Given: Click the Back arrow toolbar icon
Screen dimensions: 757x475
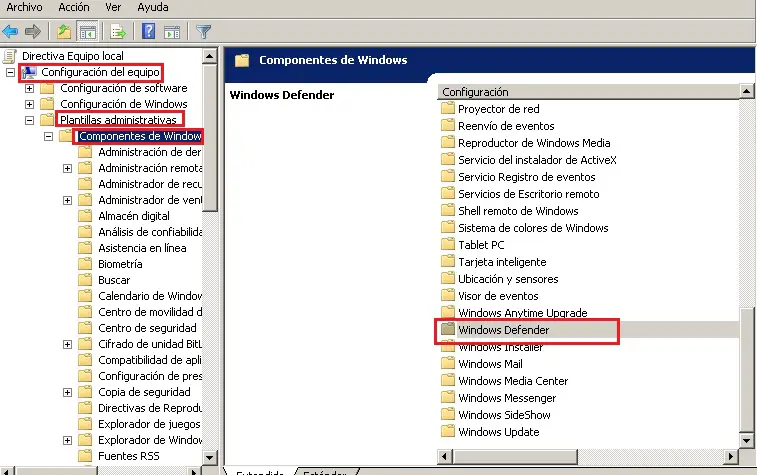Looking at the screenshot, I should pyautogui.click(x=10, y=32).
